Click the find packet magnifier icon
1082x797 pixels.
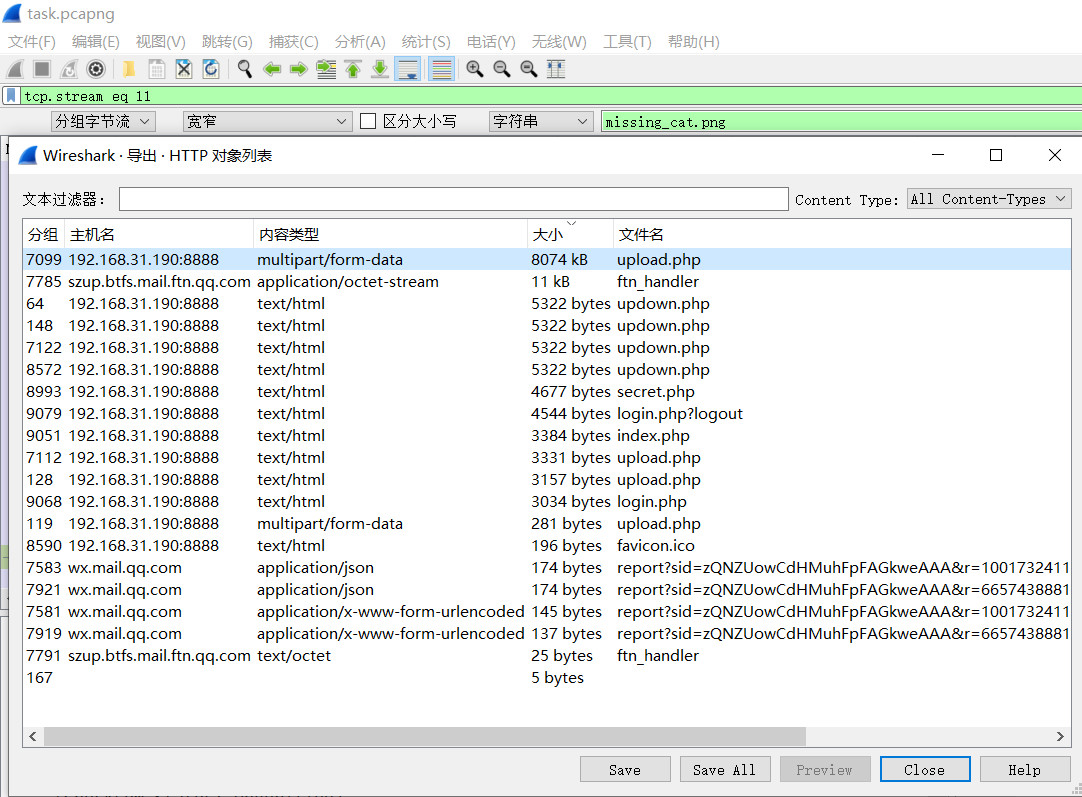[244, 69]
